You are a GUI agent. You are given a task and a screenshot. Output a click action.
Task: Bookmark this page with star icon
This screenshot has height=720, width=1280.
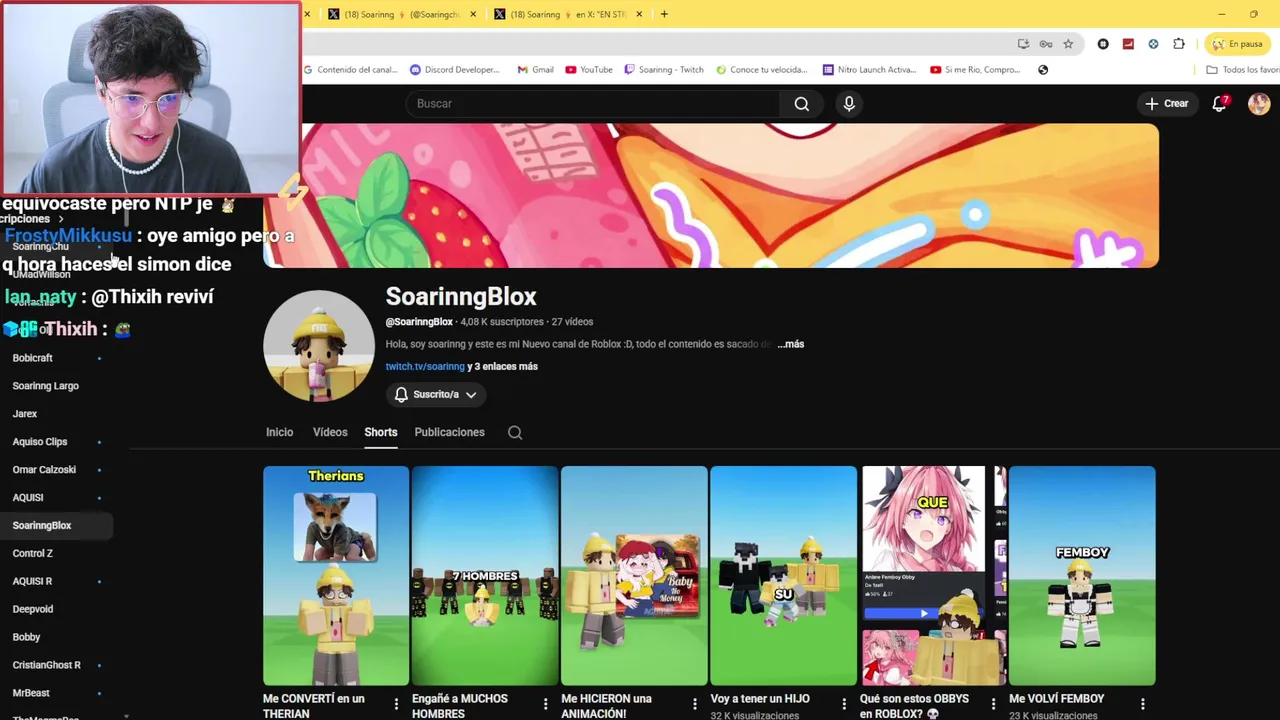pos(1068,44)
